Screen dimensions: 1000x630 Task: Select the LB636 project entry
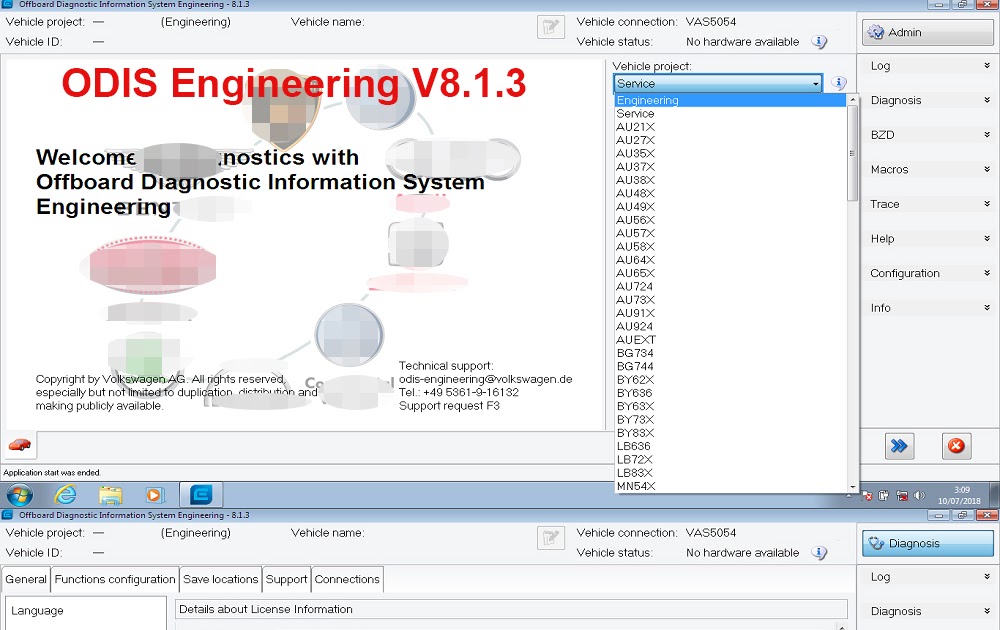pos(730,446)
